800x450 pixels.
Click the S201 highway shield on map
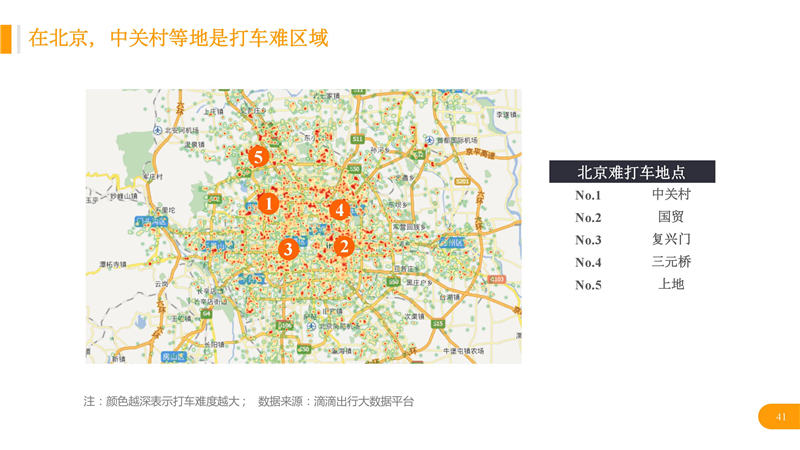(462, 180)
